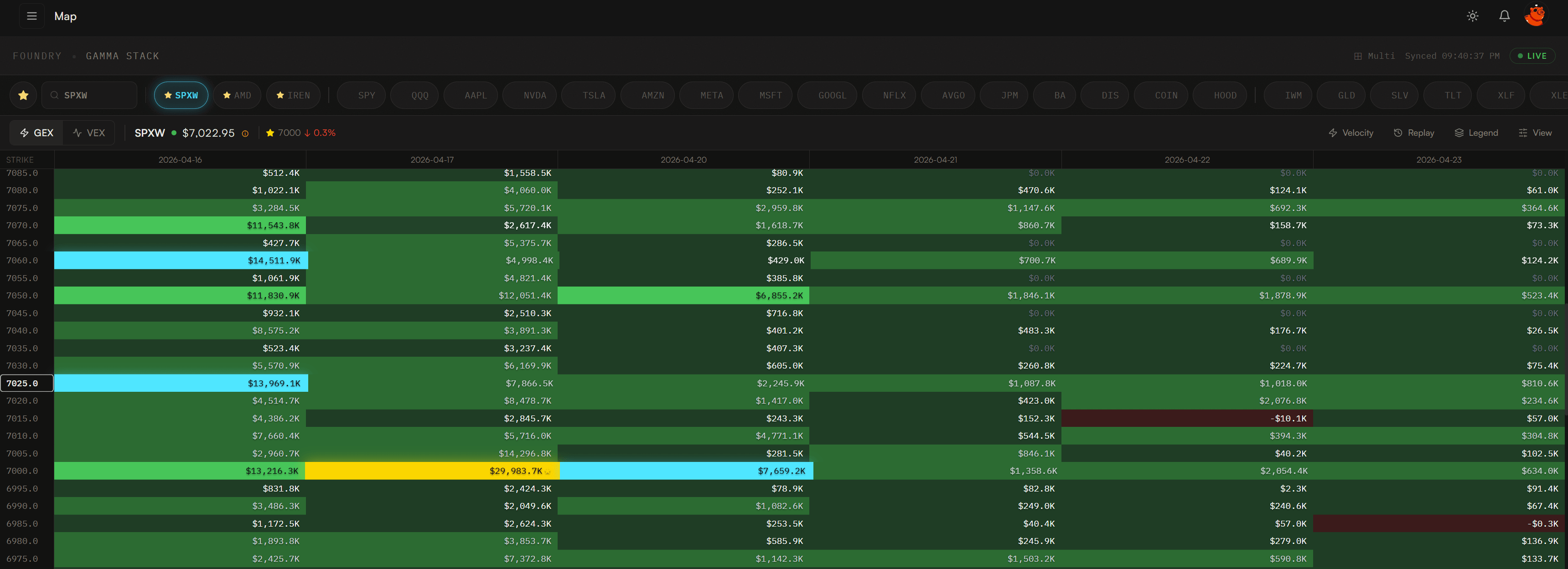Click the favorites star filter button
Viewport: 1568px width, 569px height.
pos(23,96)
